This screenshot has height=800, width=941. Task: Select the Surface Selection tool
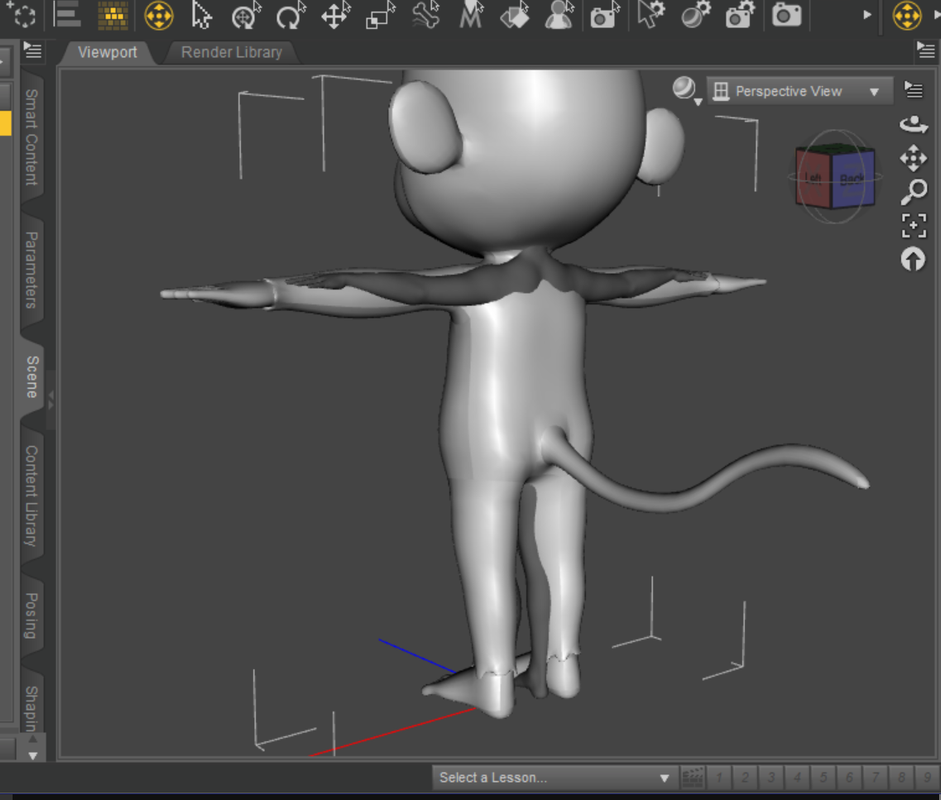tap(515, 16)
